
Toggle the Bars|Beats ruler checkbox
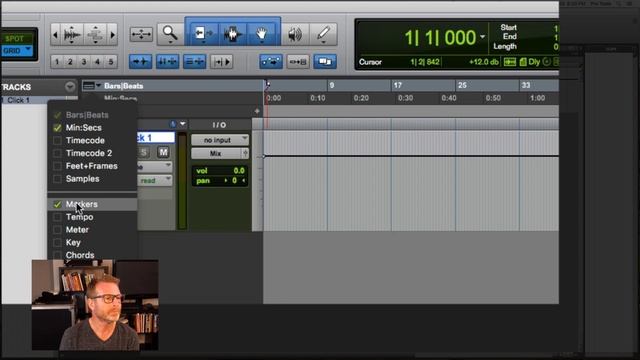point(57,115)
